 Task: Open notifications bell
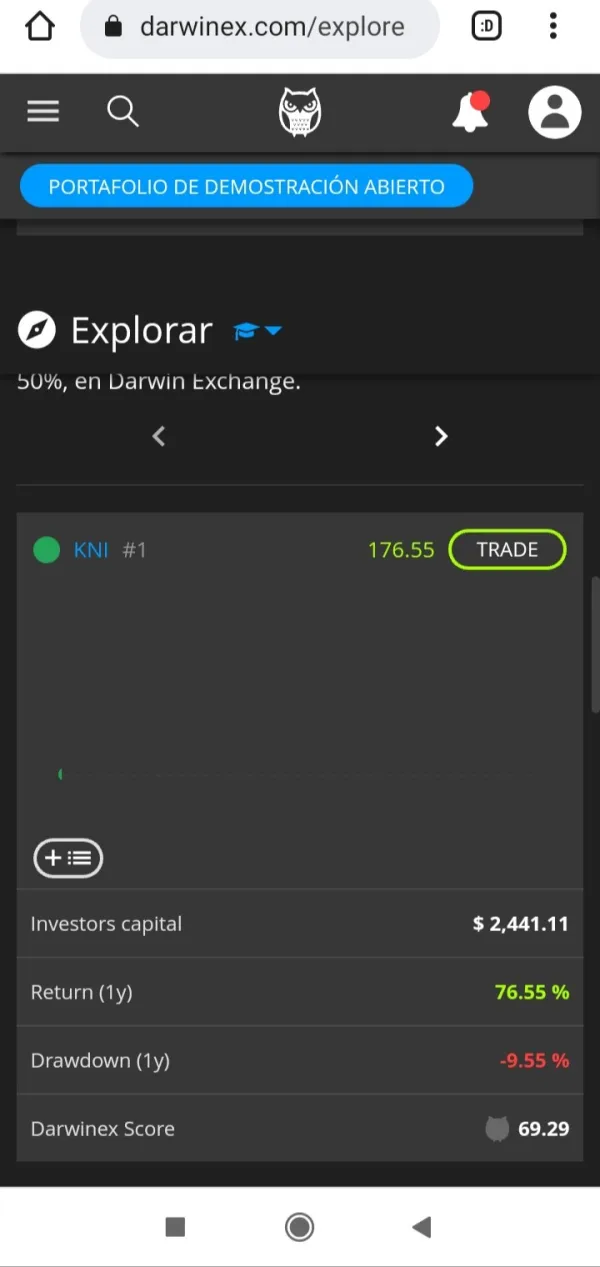470,112
